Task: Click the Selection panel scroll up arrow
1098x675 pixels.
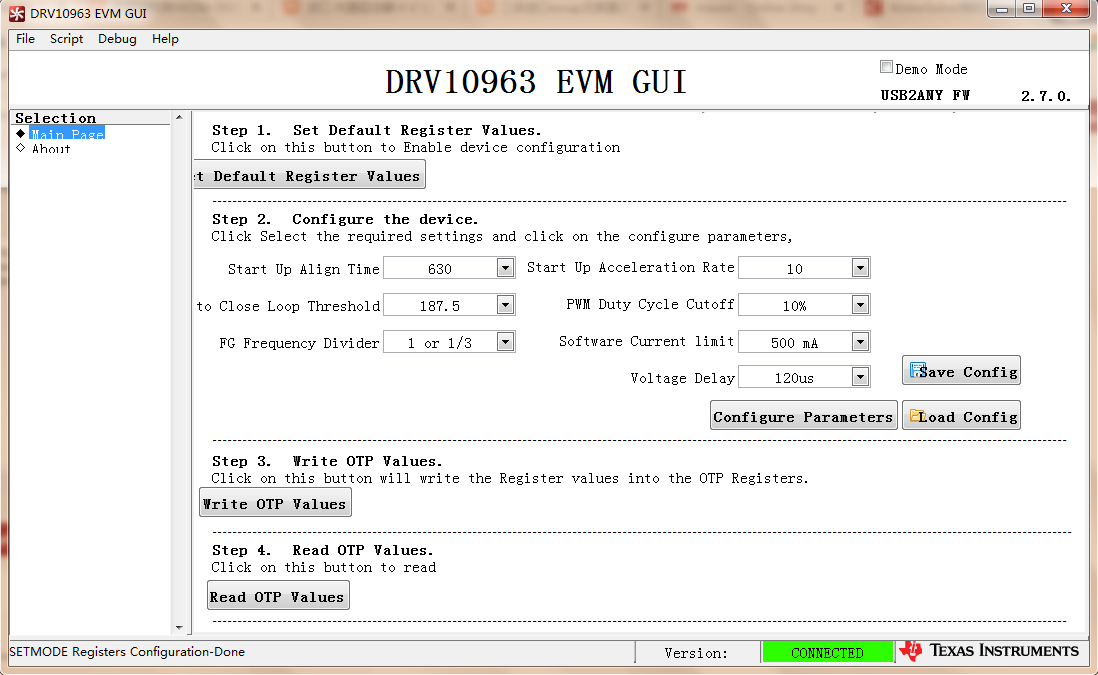Action: tap(179, 117)
